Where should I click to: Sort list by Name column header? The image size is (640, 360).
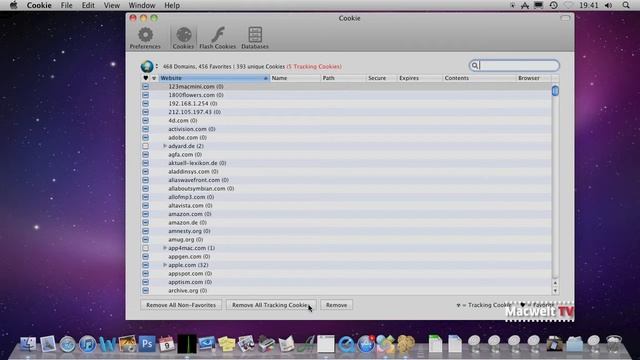point(296,78)
